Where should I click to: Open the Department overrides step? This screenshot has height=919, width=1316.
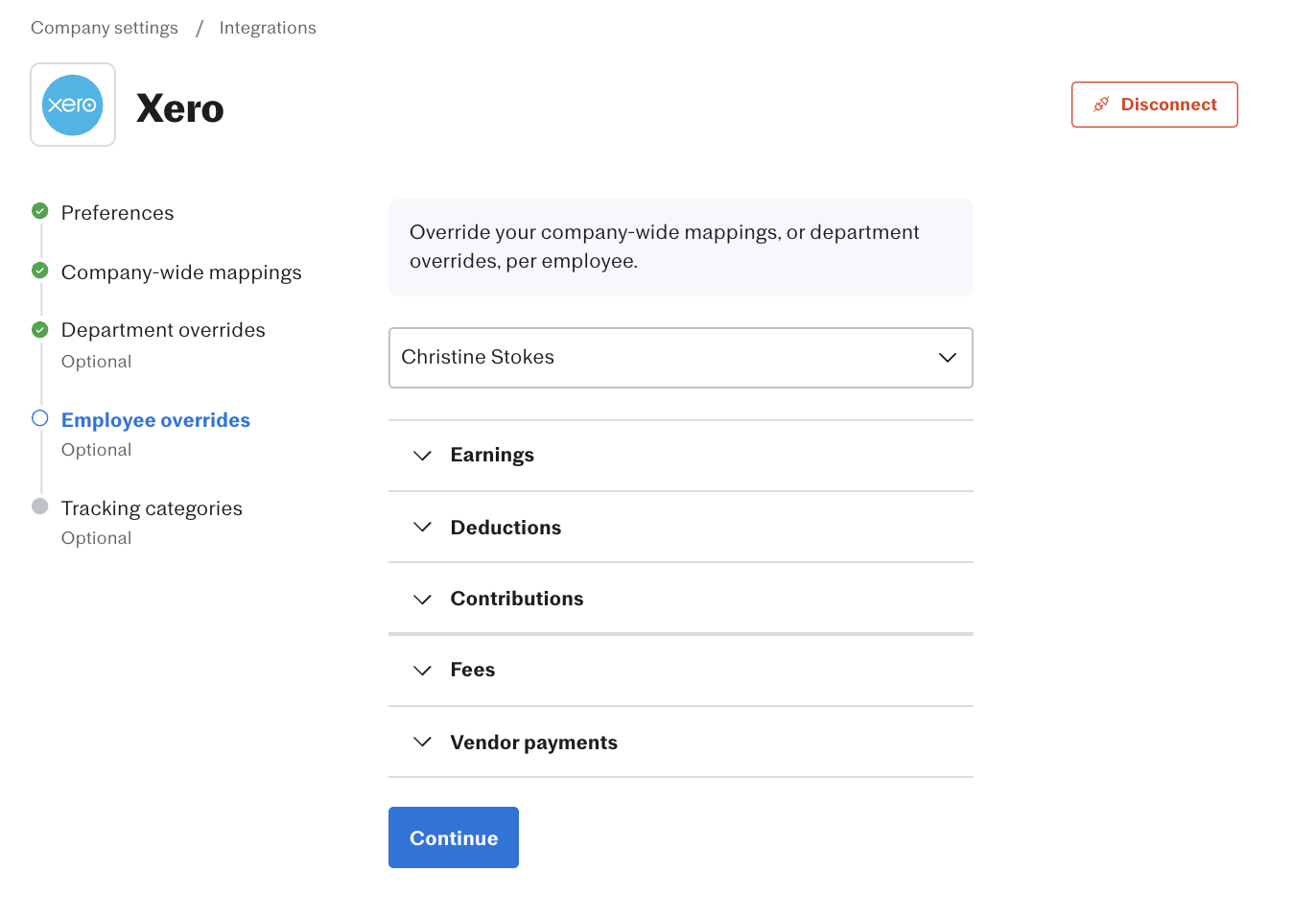163,330
